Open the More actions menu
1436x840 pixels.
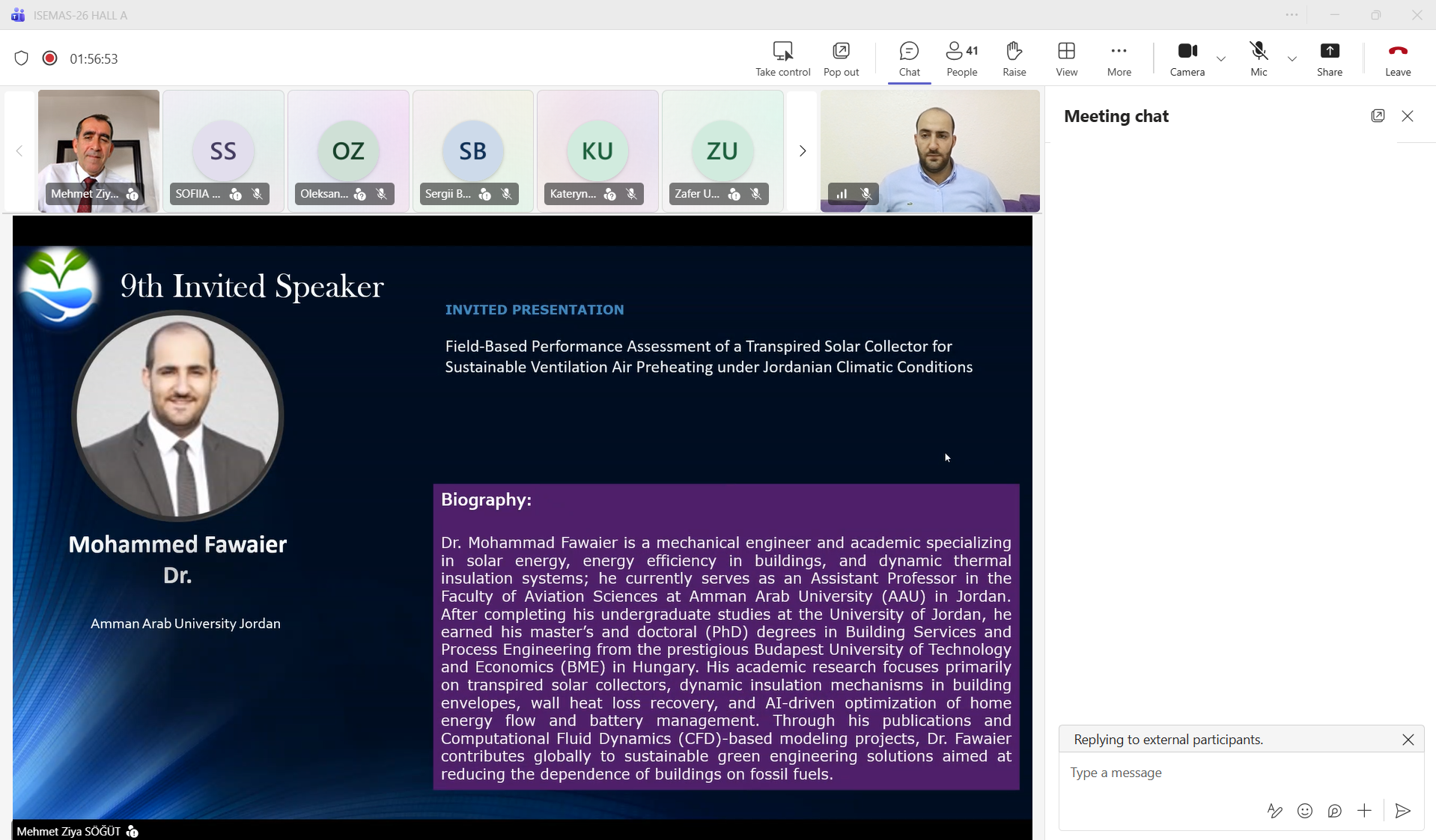1119,59
